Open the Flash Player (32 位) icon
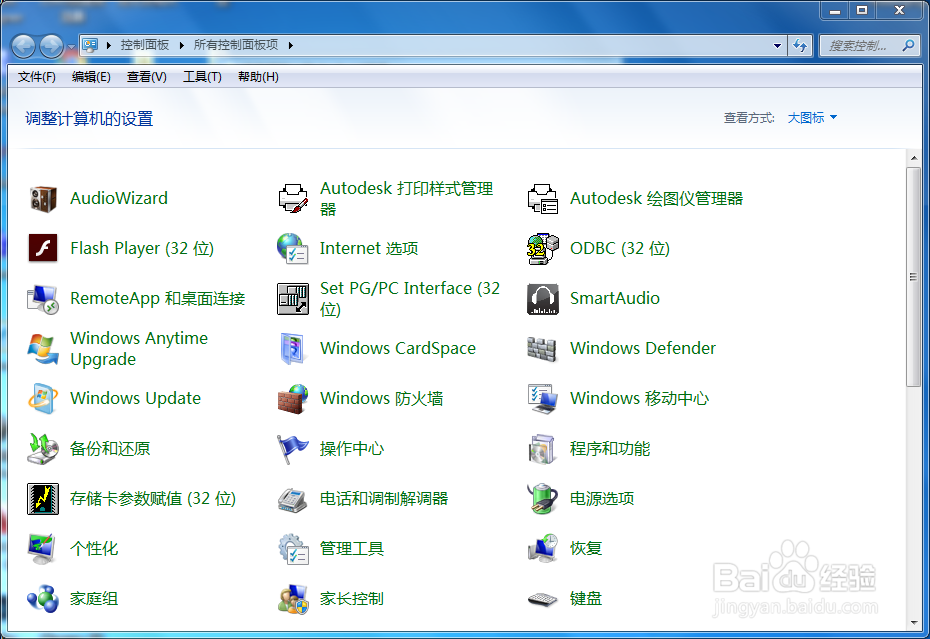The width and height of the screenshot is (930, 639). [x=43, y=248]
